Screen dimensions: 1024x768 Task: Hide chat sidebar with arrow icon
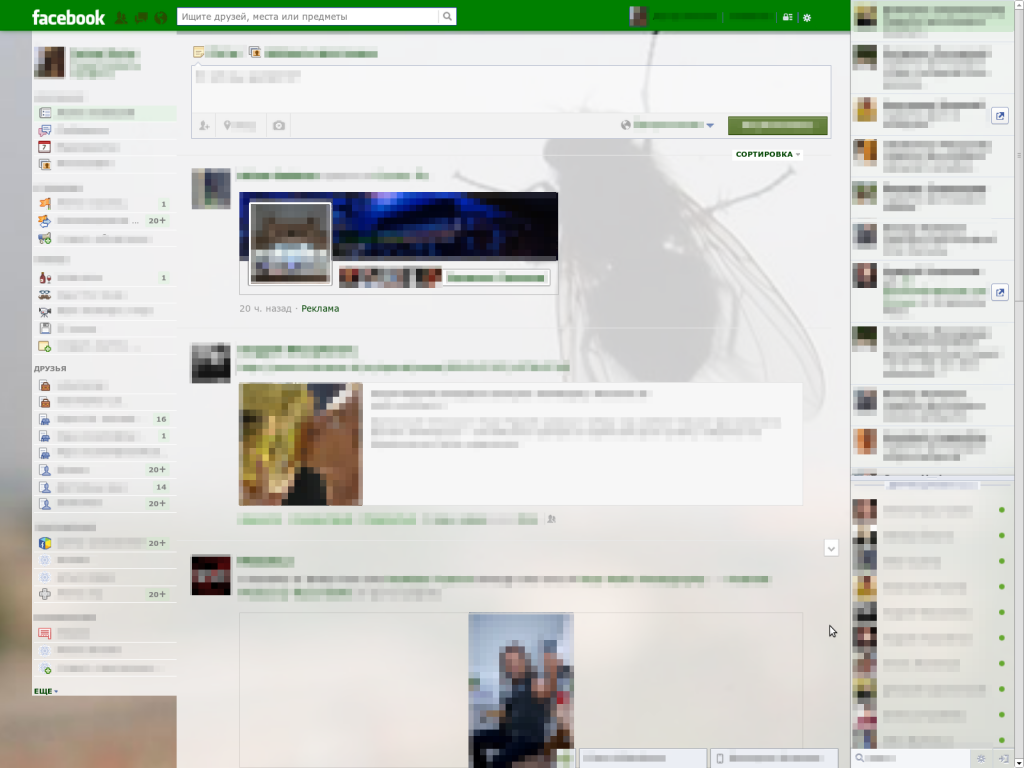tap(1003, 759)
